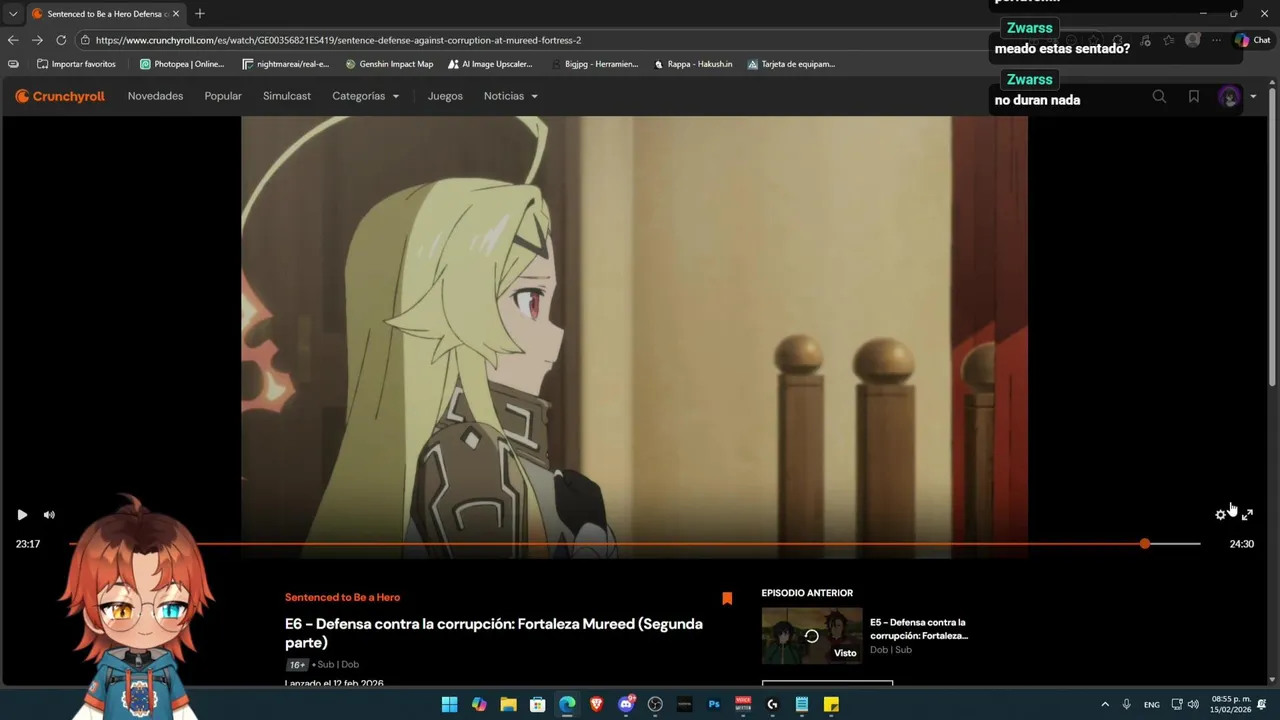This screenshot has width=1280, height=720.
Task: Close the Sentenced to Be a Hero tab
Action: [x=176, y=14]
